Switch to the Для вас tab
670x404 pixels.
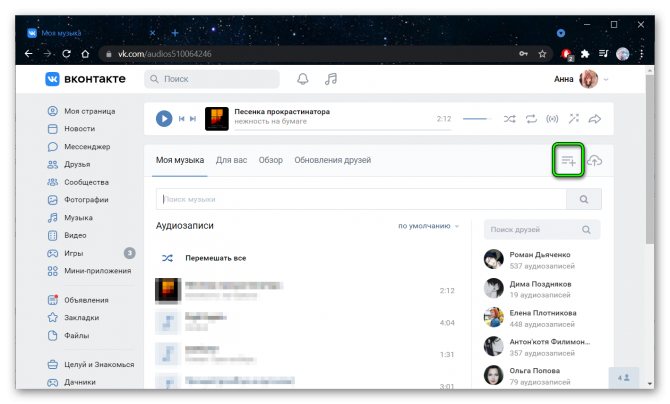pos(231,160)
